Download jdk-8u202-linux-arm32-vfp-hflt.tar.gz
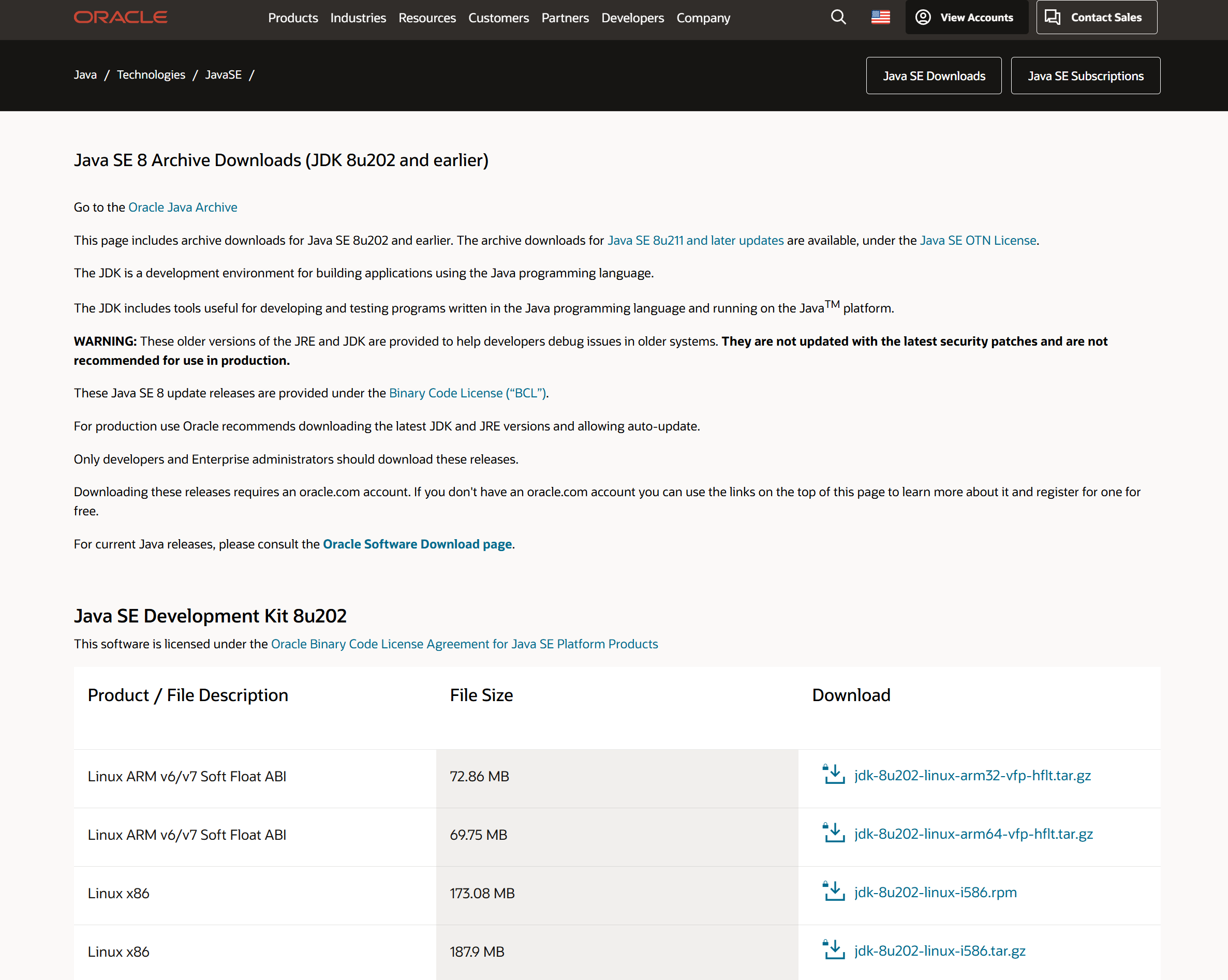This screenshot has width=1228, height=980. tap(972, 775)
